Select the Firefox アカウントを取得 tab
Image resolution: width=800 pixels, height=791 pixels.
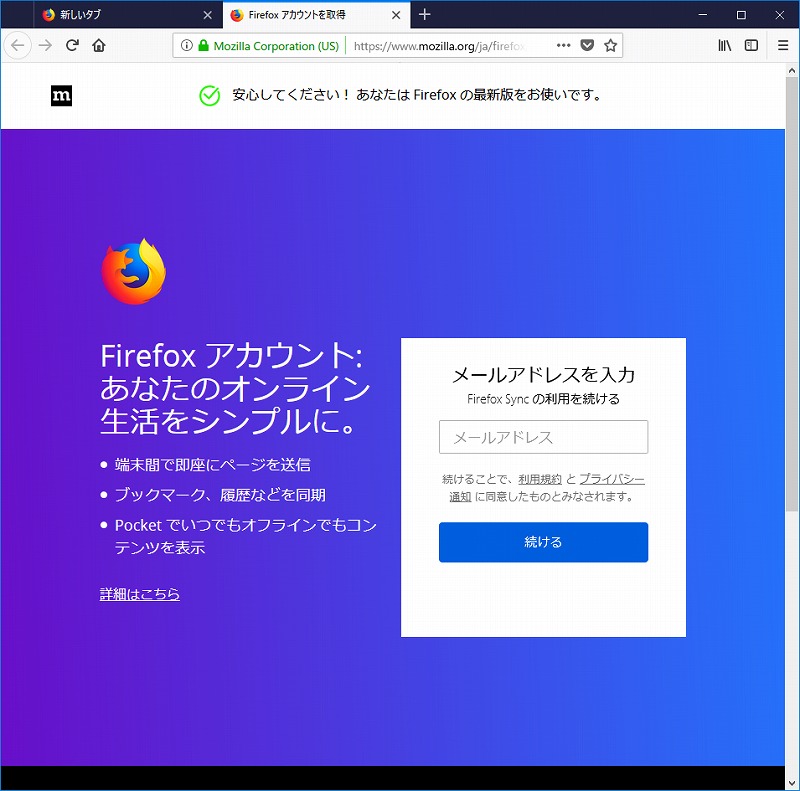(x=316, y=15)
